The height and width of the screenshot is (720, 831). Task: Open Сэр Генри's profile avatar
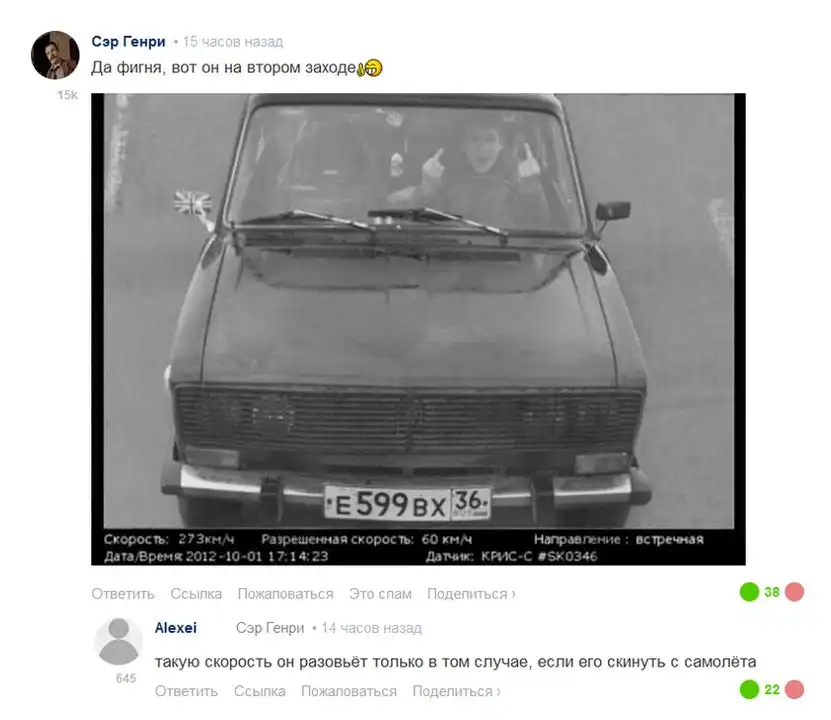pos(55,55)
